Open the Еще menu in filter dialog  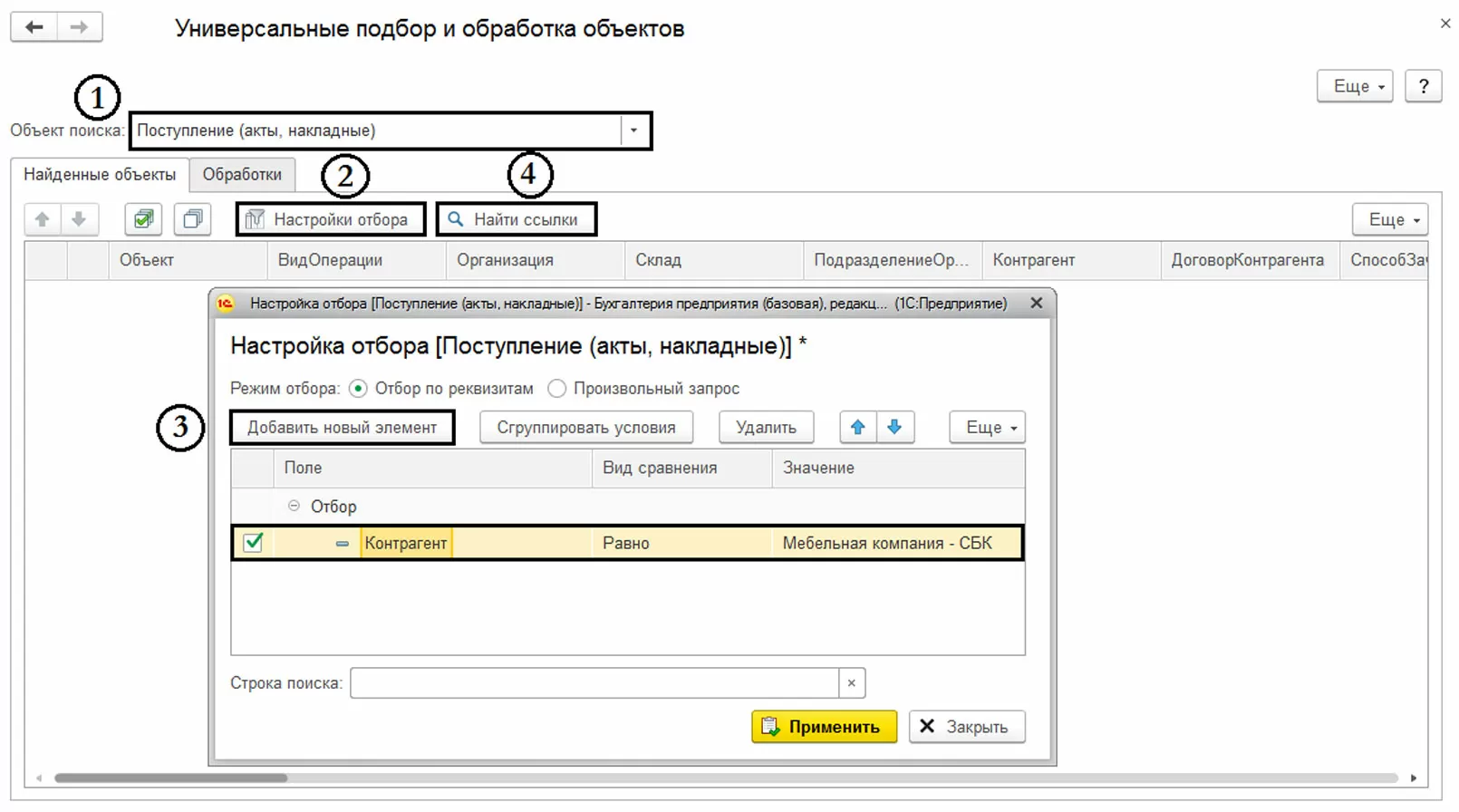988,427
